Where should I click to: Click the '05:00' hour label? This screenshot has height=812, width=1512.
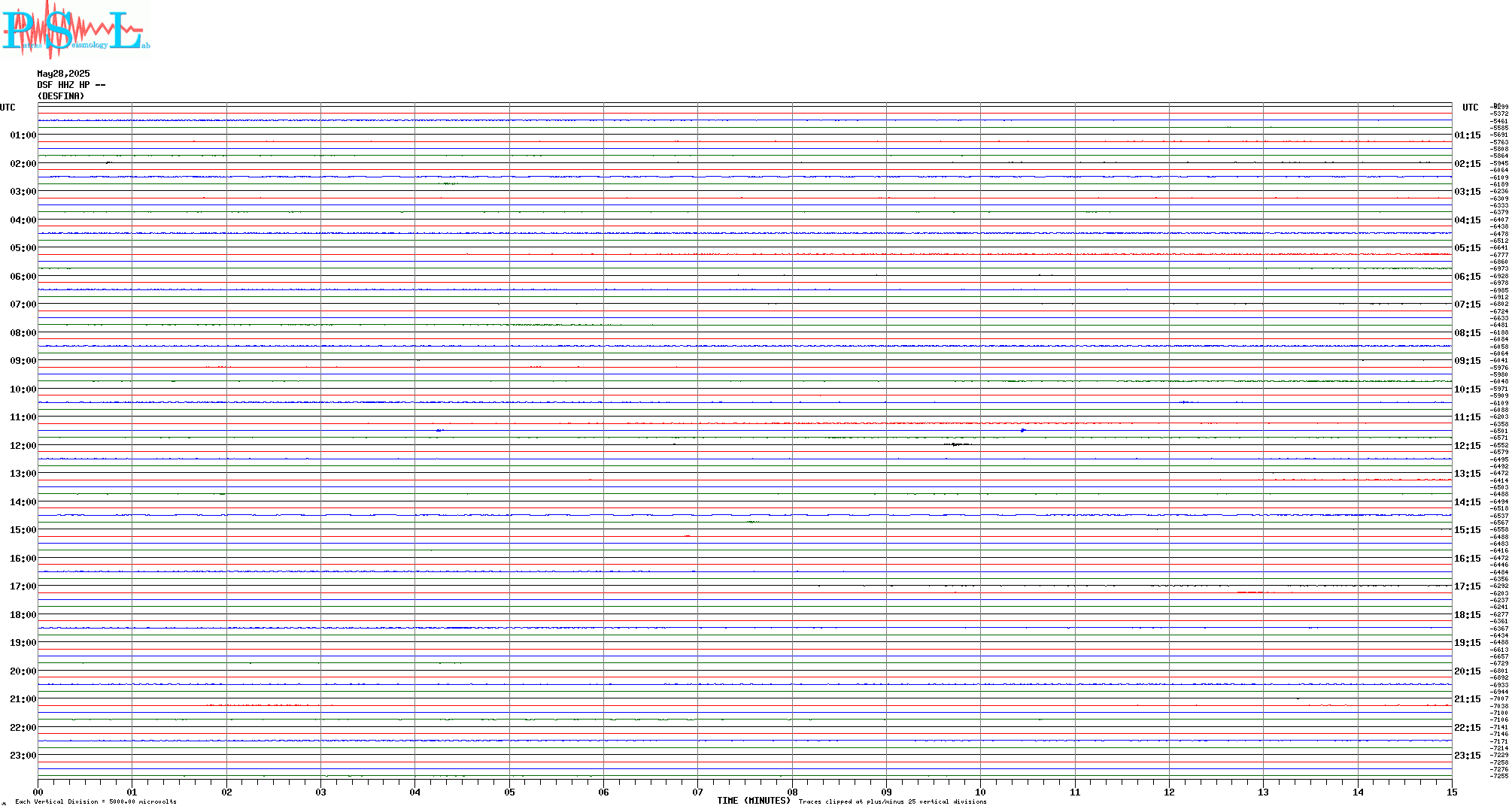coord(23,248)
